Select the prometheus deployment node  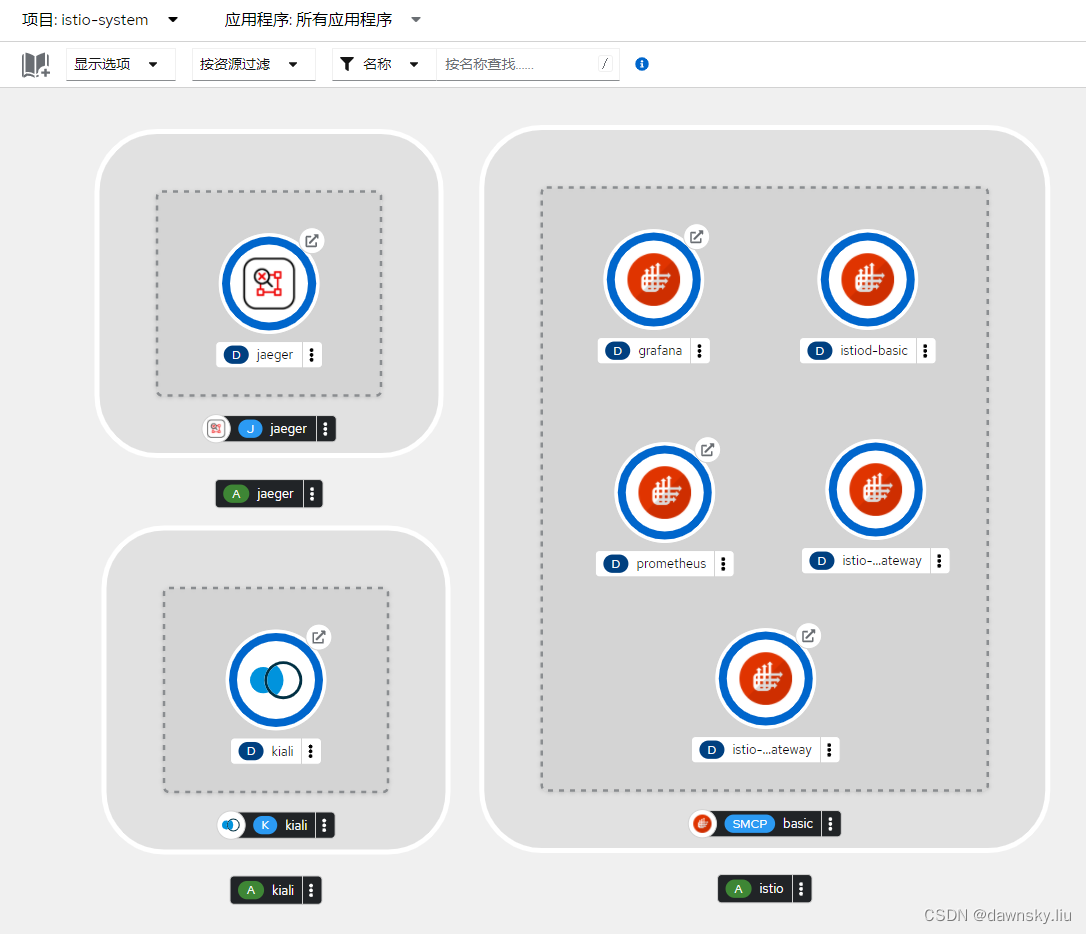click(x=665, y=492)
